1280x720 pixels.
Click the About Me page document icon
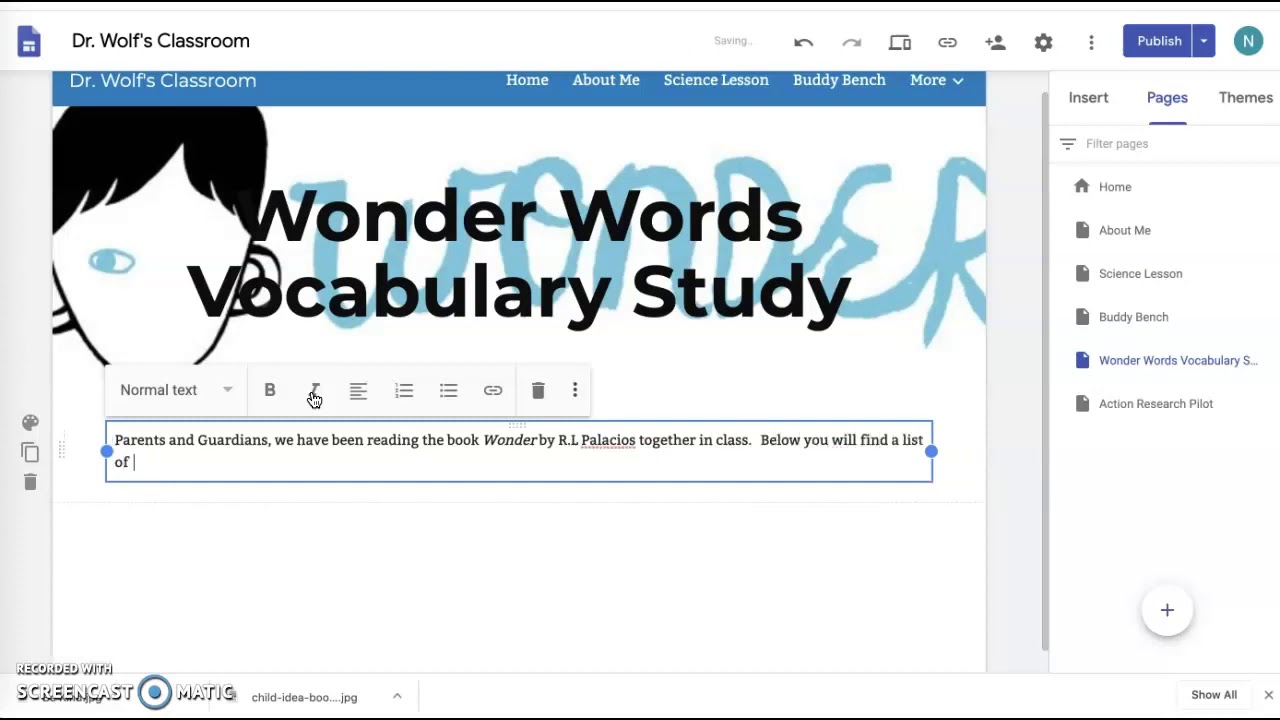pyautogui.click(x=1081, y=230)
